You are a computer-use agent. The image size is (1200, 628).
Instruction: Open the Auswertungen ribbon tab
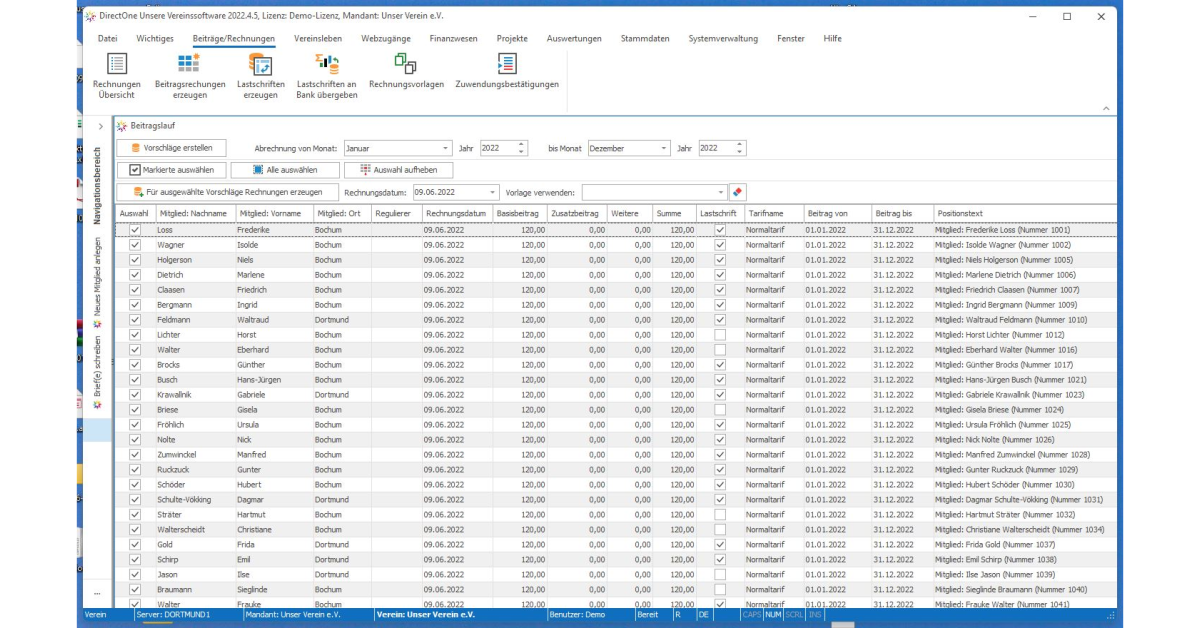coord(574,38)
